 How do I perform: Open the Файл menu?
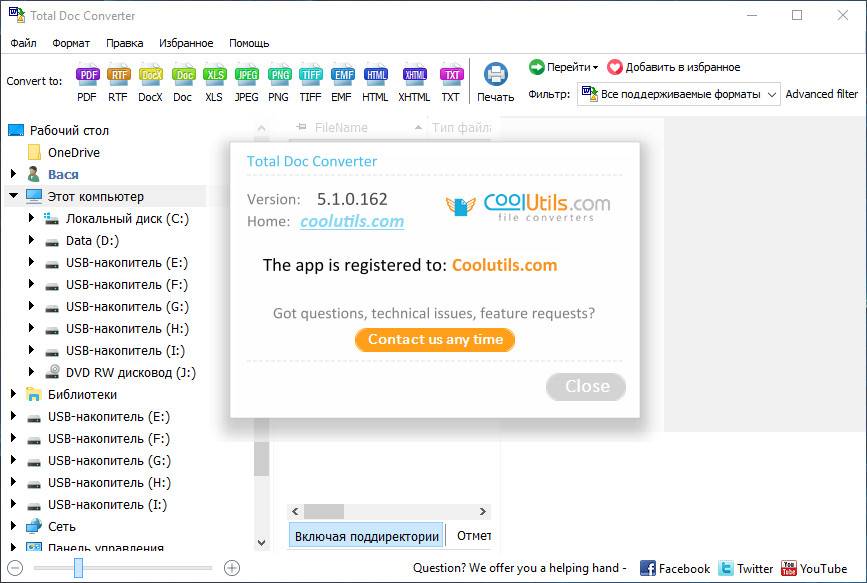(x=23, y=43)
